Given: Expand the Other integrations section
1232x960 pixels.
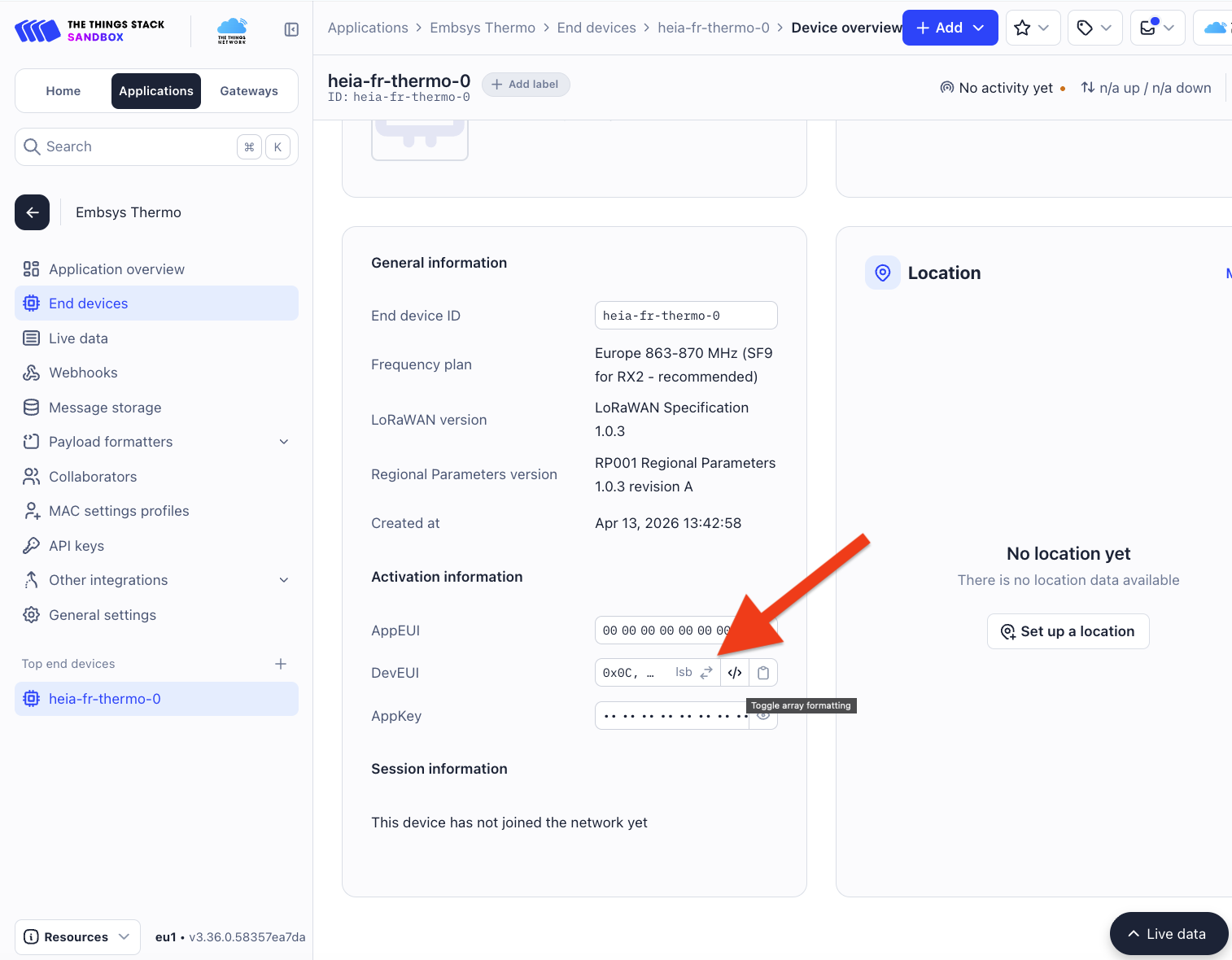Looking at the screenshot, I should 284,580.
